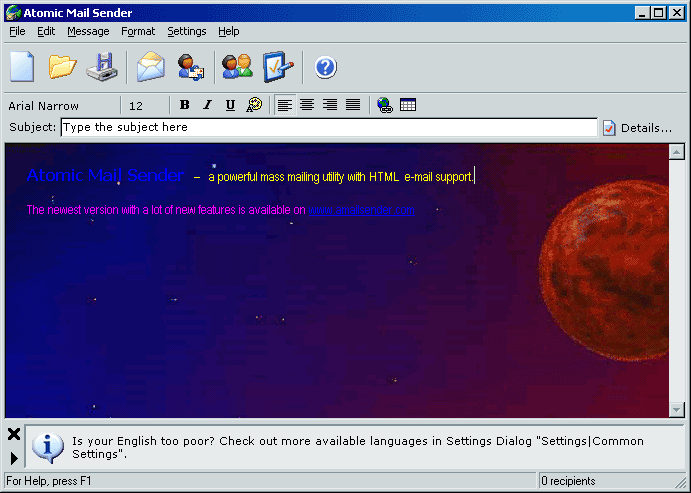Click the scrollbar down arrow in editor
Viewport: 691px width, 493px height.
[x=676, y=409]
